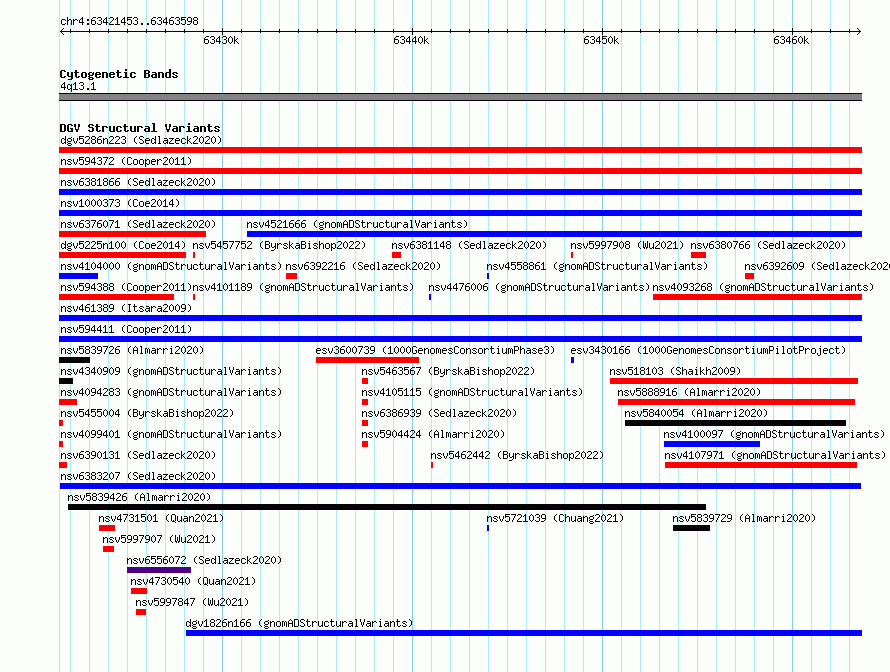Select the dgv1826n166 blue variant bar

point(524,633)
